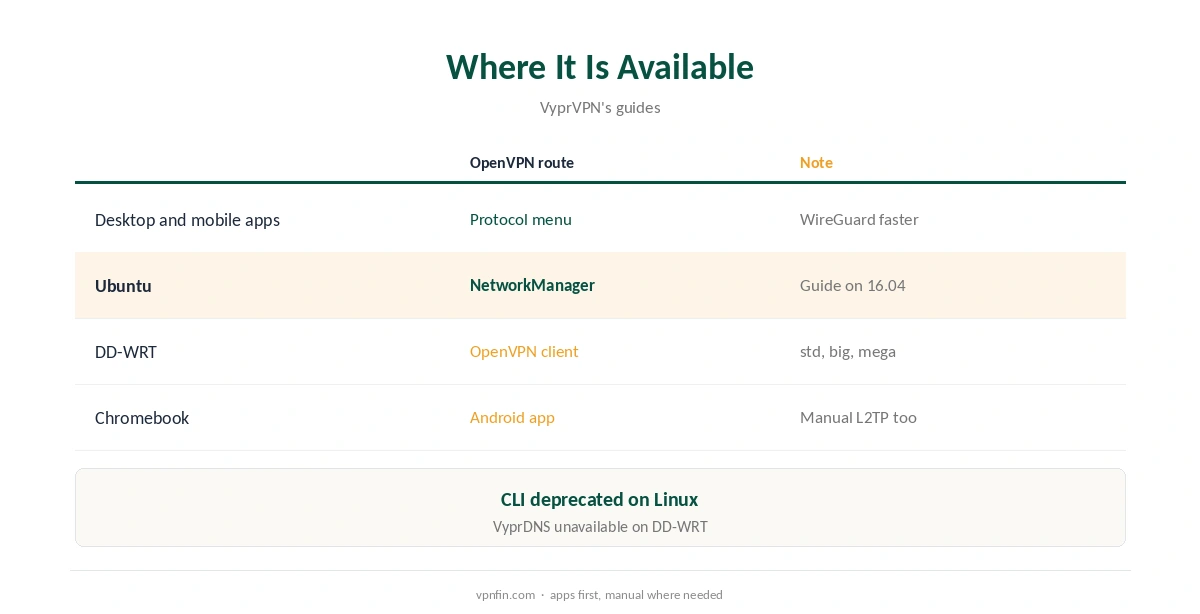Click the 'Android app' cell

pyautogui.click(x=512, y=417)
